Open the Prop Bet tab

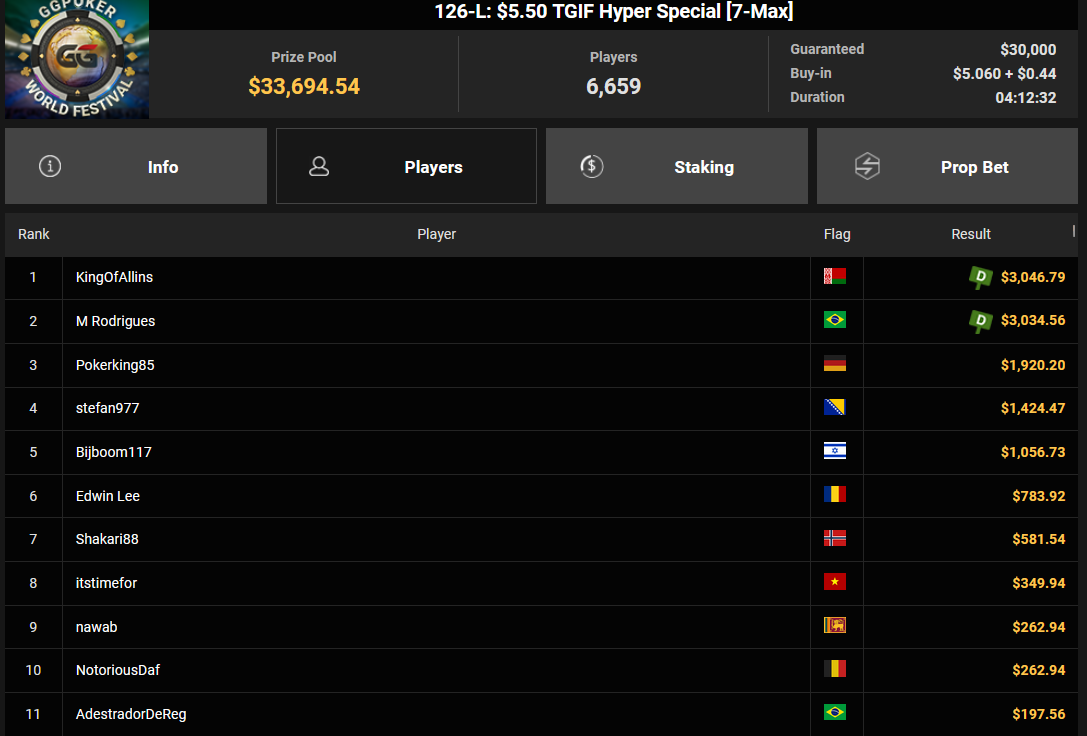tap(947, 166)
